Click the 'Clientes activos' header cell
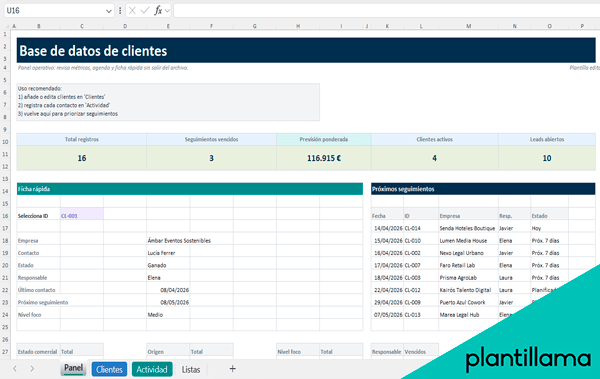600x379 pixels. click(434, 139)
